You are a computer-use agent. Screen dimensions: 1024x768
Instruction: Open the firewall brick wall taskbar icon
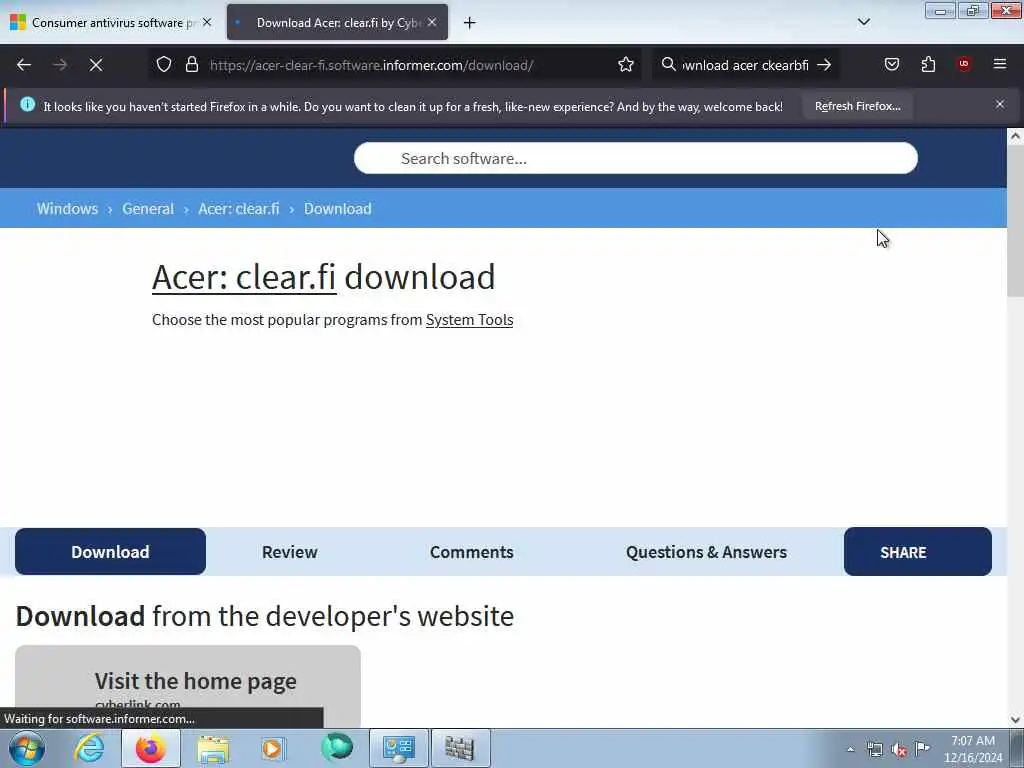[460, 748]
